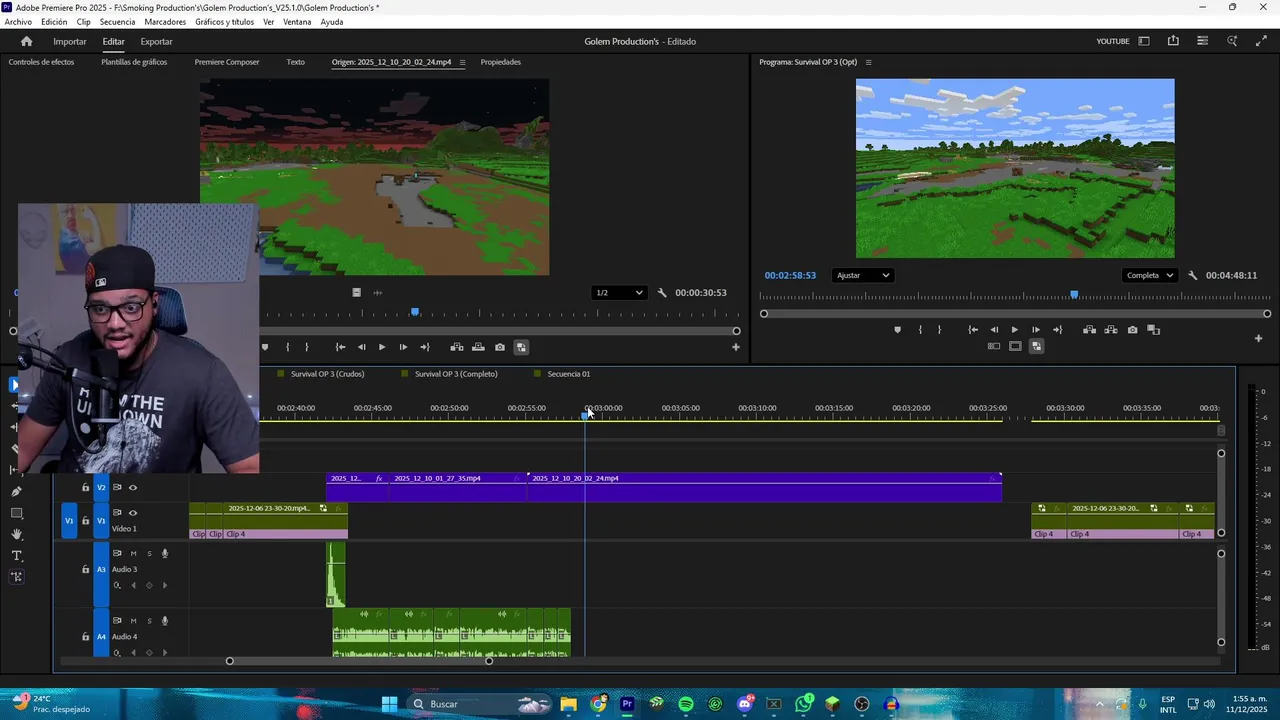
Task: Switch to the Premiere Composer tab
Action: pos(227,62)
